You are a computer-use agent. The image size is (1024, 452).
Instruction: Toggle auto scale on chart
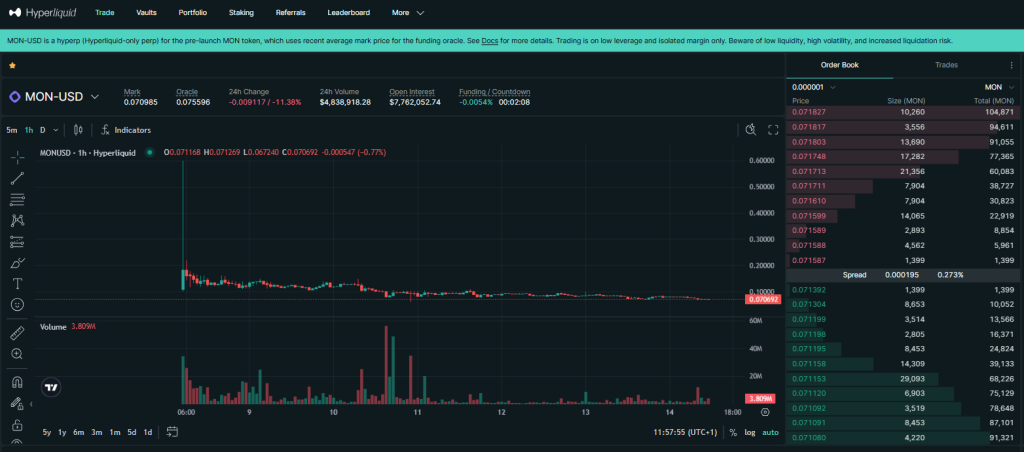tap(770, 432)
